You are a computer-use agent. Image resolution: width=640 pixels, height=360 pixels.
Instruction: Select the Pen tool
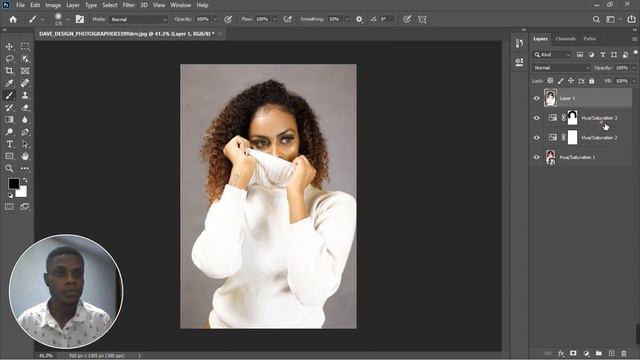click(25, 132)
